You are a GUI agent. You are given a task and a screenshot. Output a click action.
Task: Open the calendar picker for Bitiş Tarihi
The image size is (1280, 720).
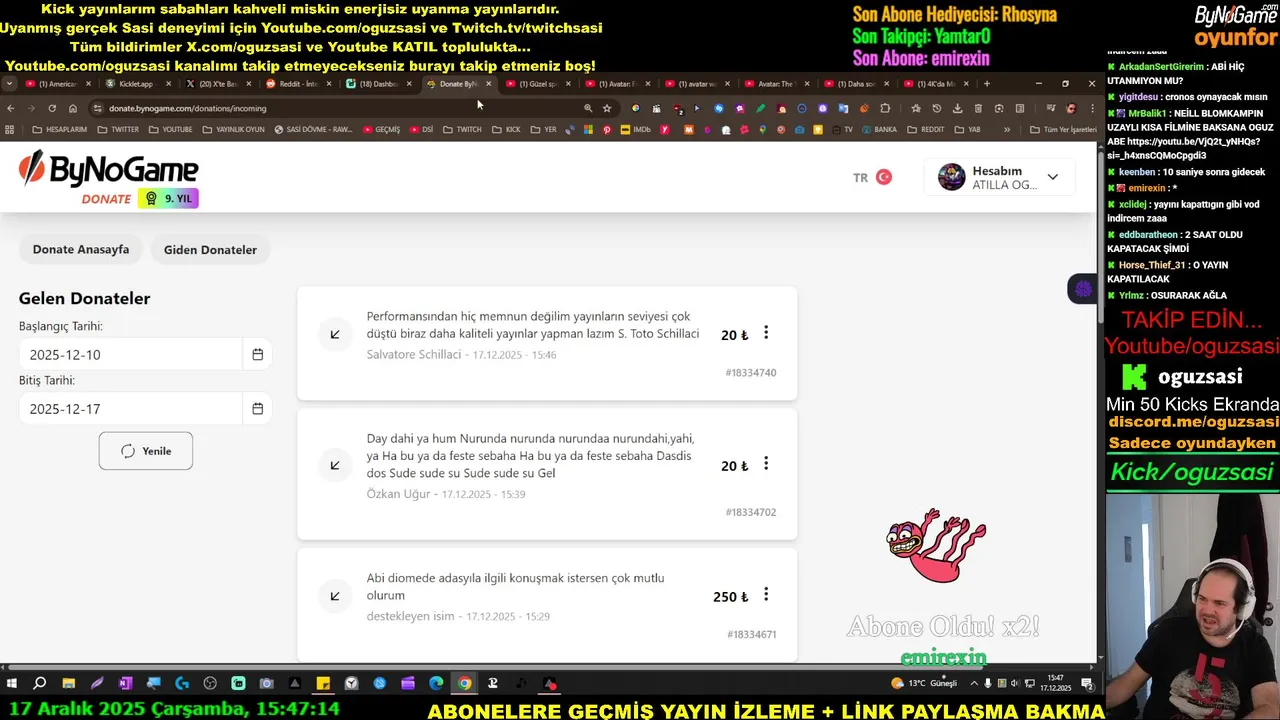pos(257,408)
